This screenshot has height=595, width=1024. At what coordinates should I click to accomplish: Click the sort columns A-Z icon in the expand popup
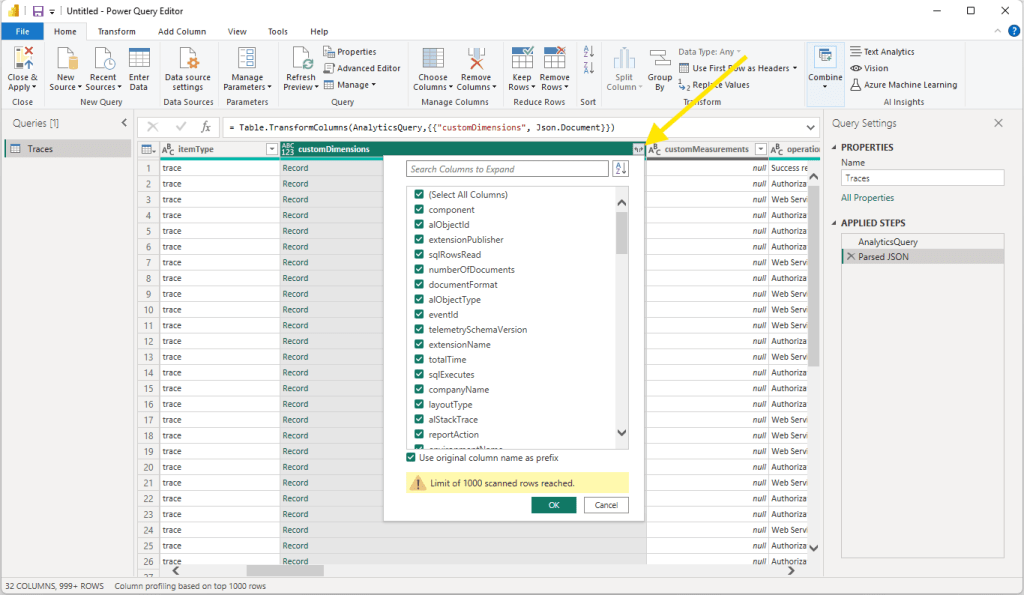(x=620, y=169)
